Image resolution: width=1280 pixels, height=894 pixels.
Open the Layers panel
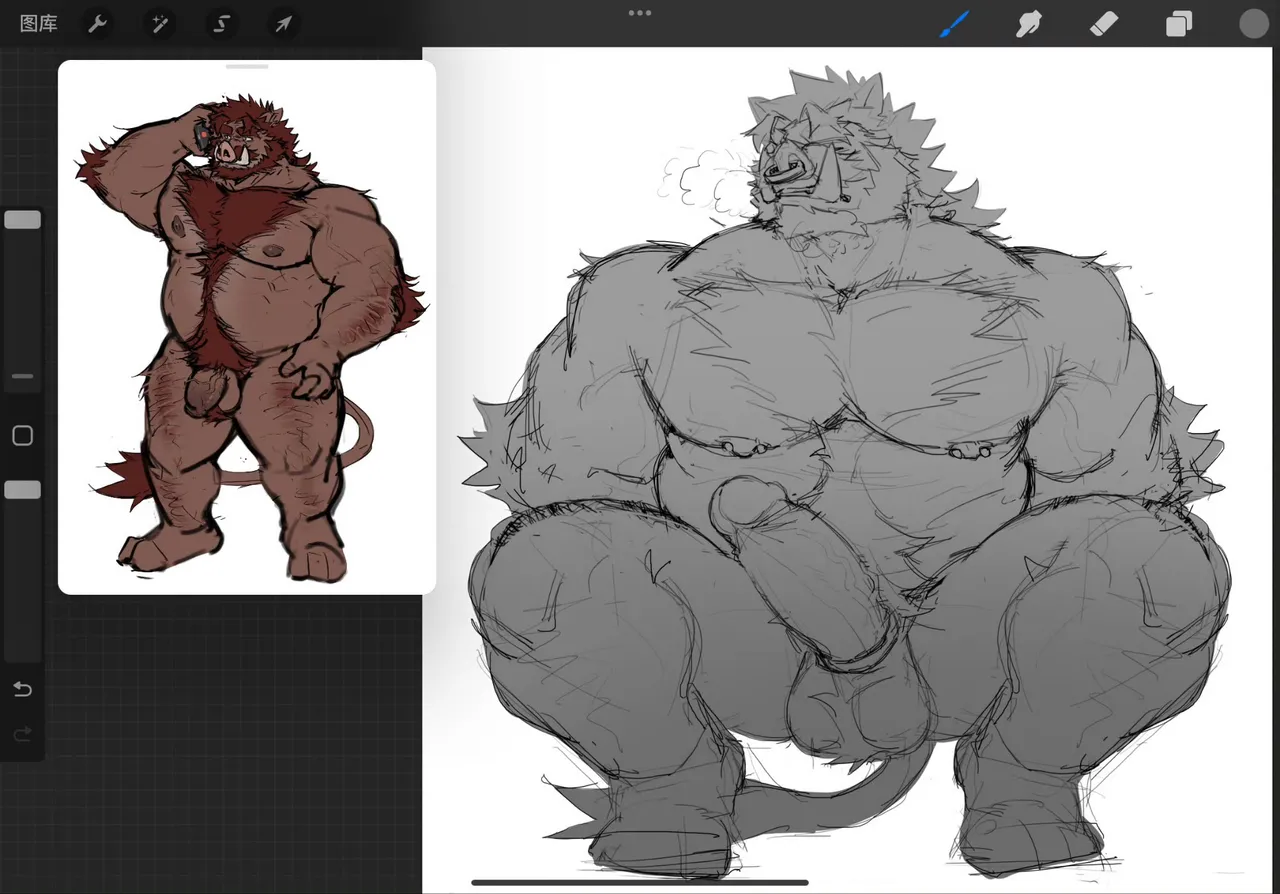pyautogui.click(x=1179, y=24)
